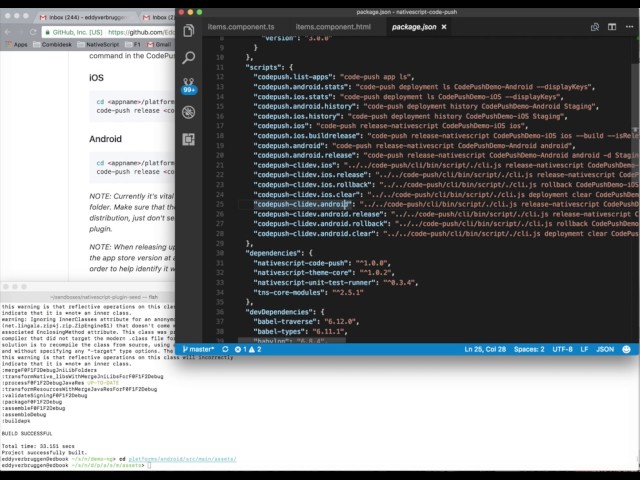Open the Gmail bookmark
The image size is (640, 480).
(159, 44)
